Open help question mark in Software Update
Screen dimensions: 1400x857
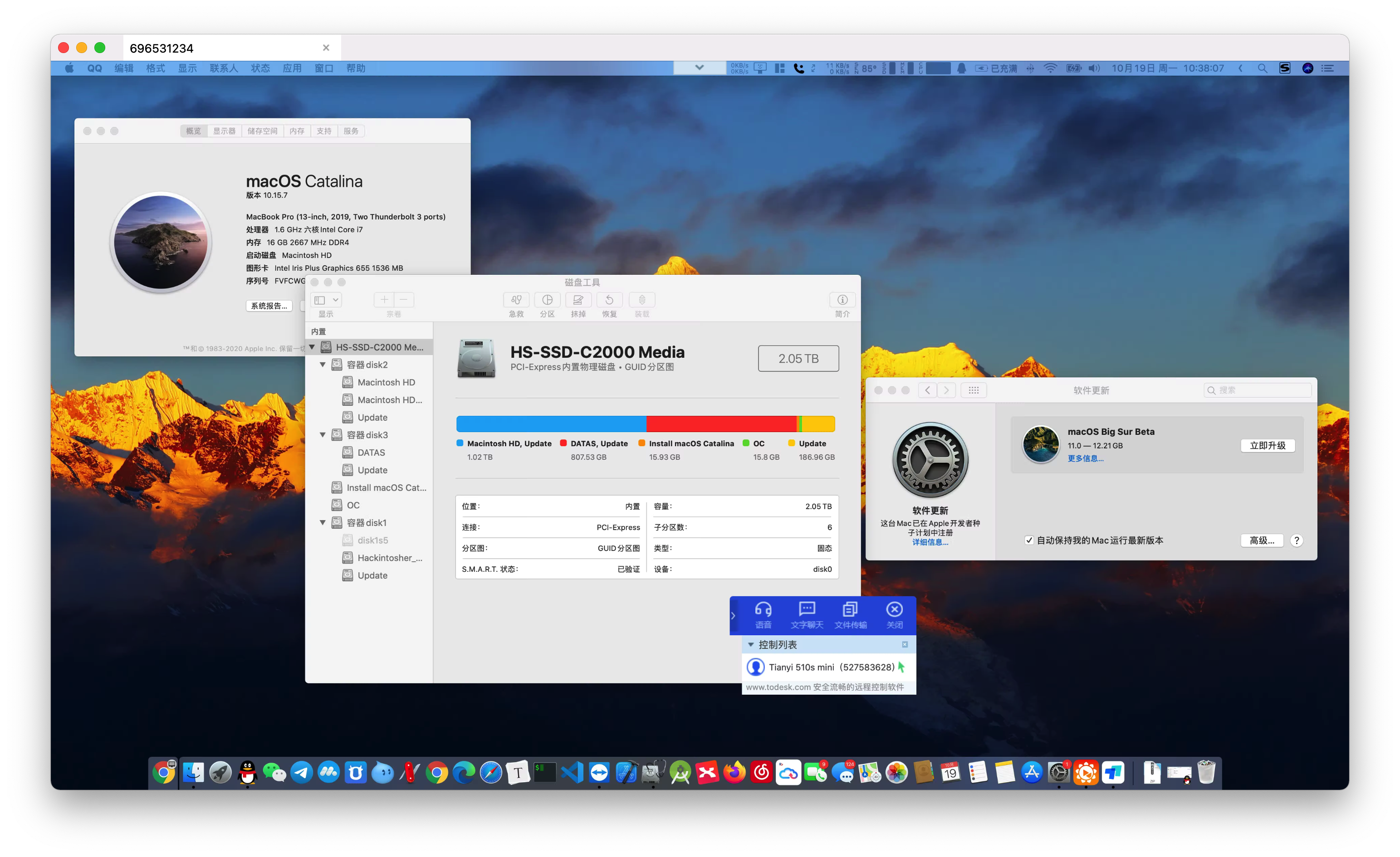(x=1297, y=540)
